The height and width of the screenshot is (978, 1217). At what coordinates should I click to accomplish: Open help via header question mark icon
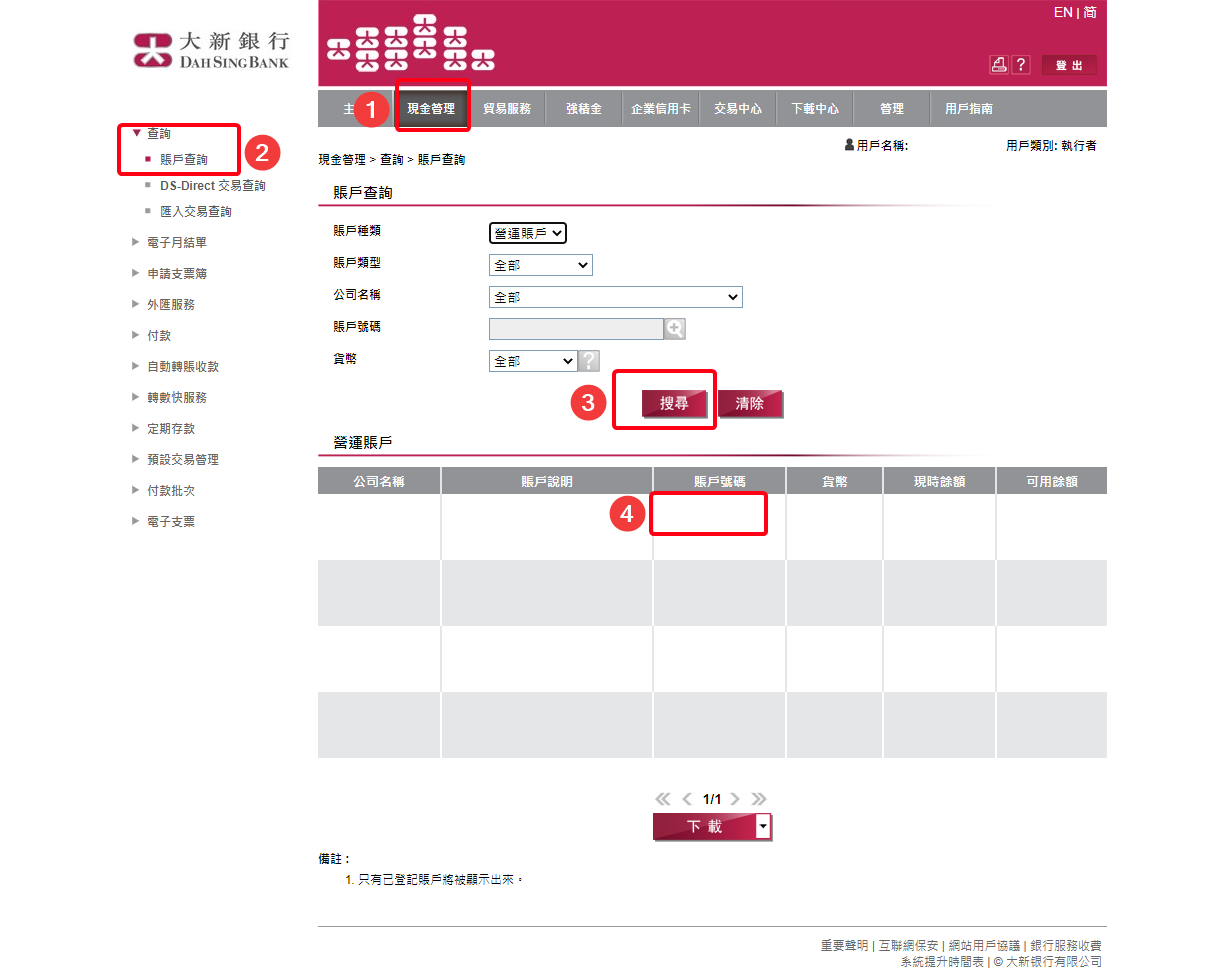tap(1021, 65)
